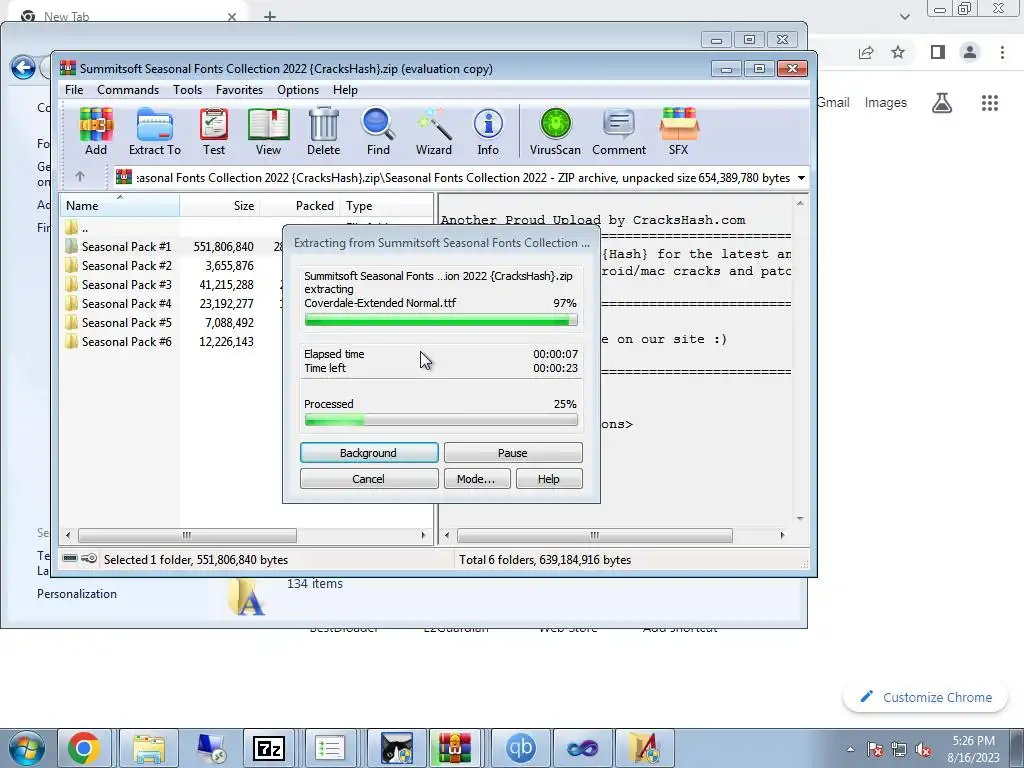Click Chrome share page icon
Screen dimensions: 1024x768
866,52
